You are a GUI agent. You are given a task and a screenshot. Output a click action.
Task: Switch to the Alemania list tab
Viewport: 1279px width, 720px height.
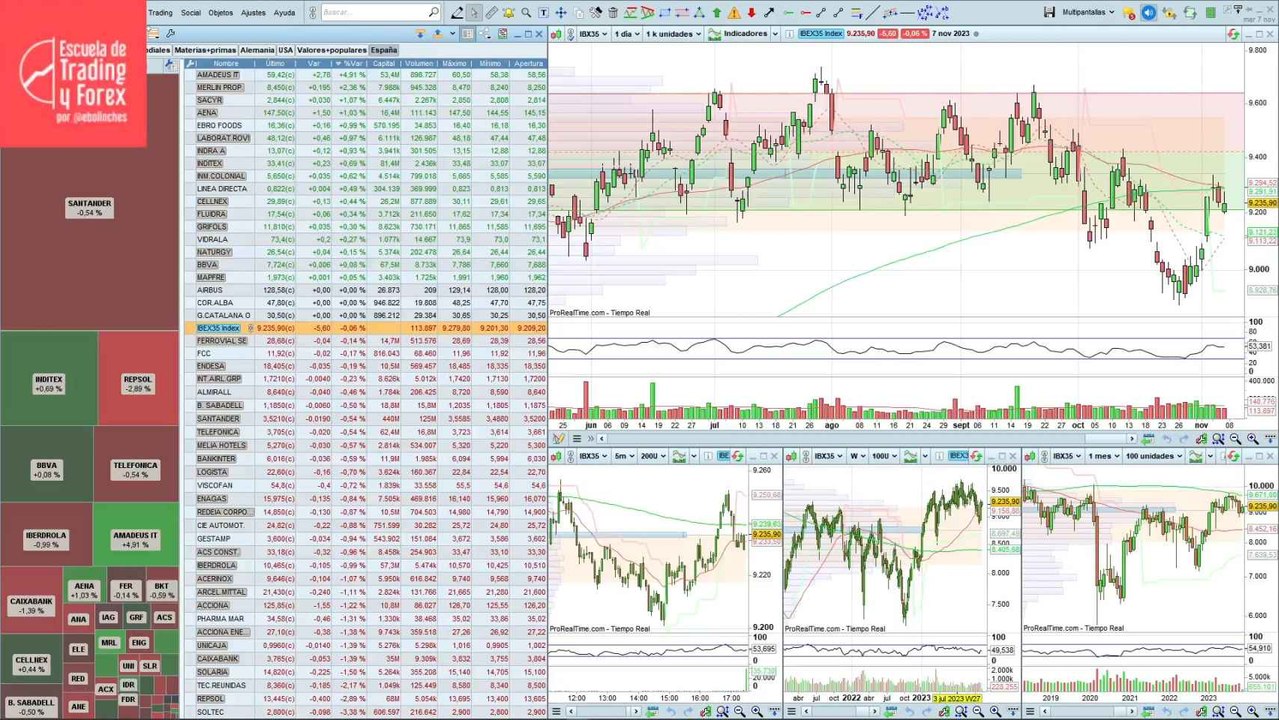coord(257,50)
